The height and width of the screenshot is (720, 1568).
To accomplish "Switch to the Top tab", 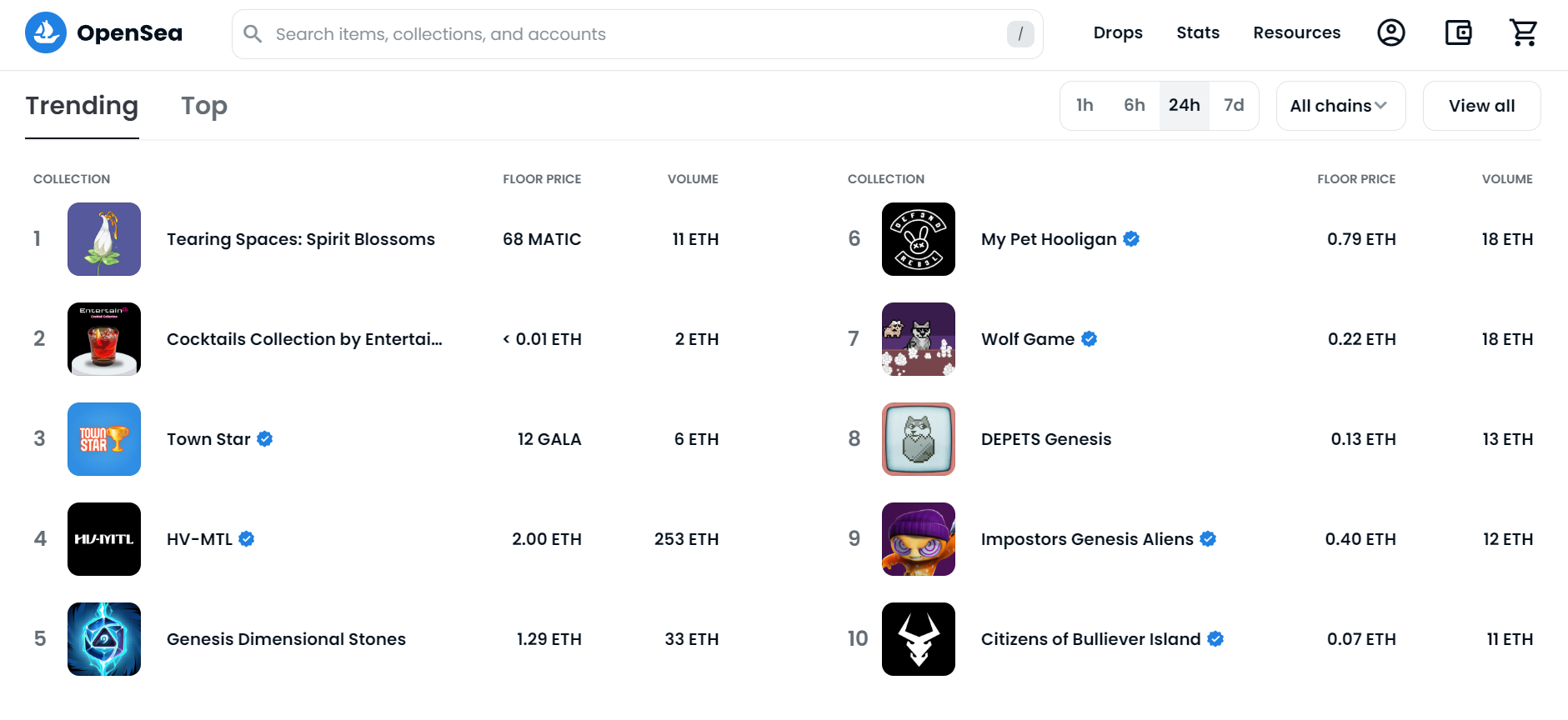I will click(204, 106).
